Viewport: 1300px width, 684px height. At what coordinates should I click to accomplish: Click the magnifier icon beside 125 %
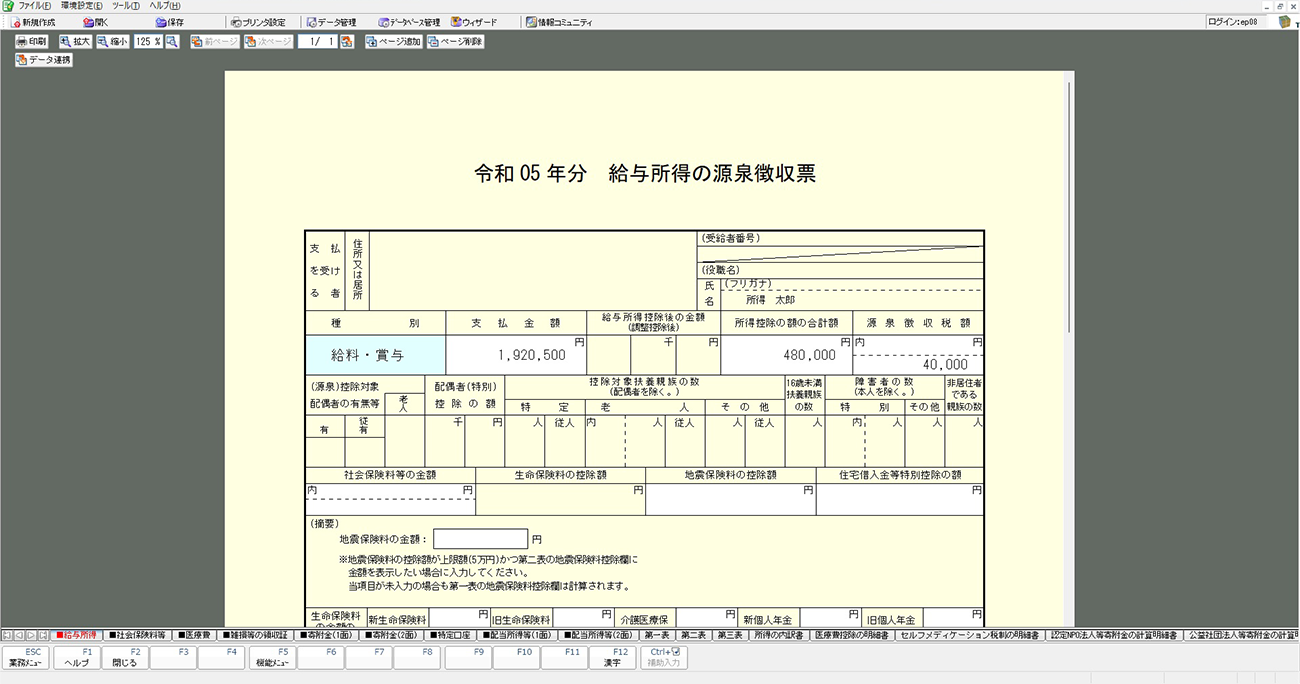pos(172,42)
